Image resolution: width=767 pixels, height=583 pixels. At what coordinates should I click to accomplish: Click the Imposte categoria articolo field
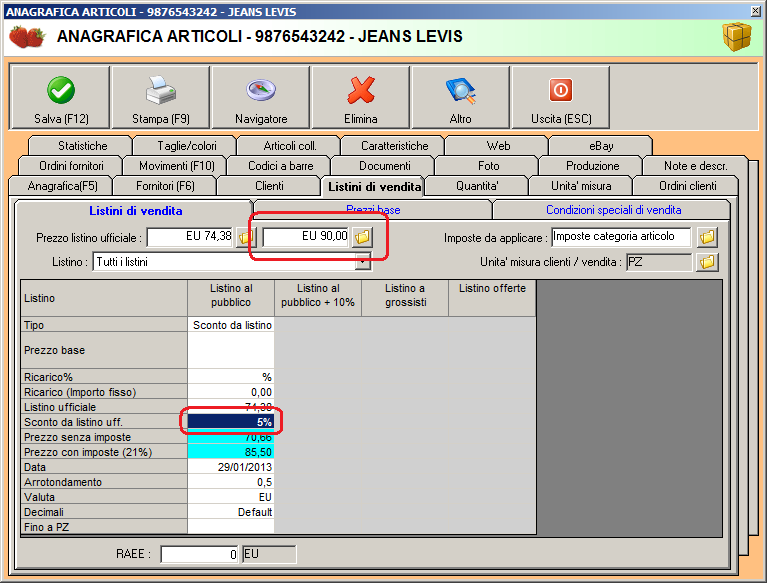[621, 237]
